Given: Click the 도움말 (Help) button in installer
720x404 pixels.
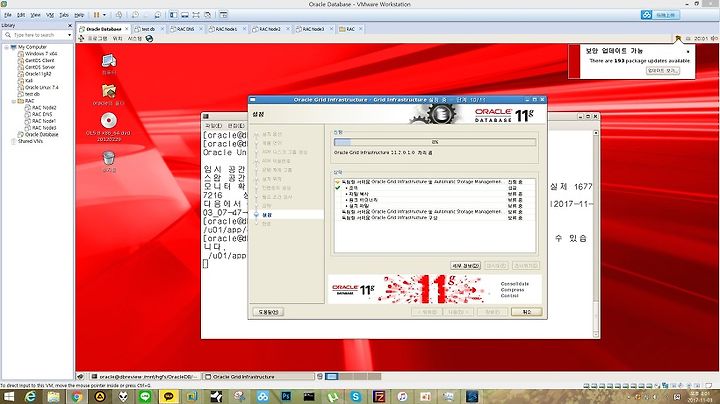Looking at the screenshot, I should point(268,312).
